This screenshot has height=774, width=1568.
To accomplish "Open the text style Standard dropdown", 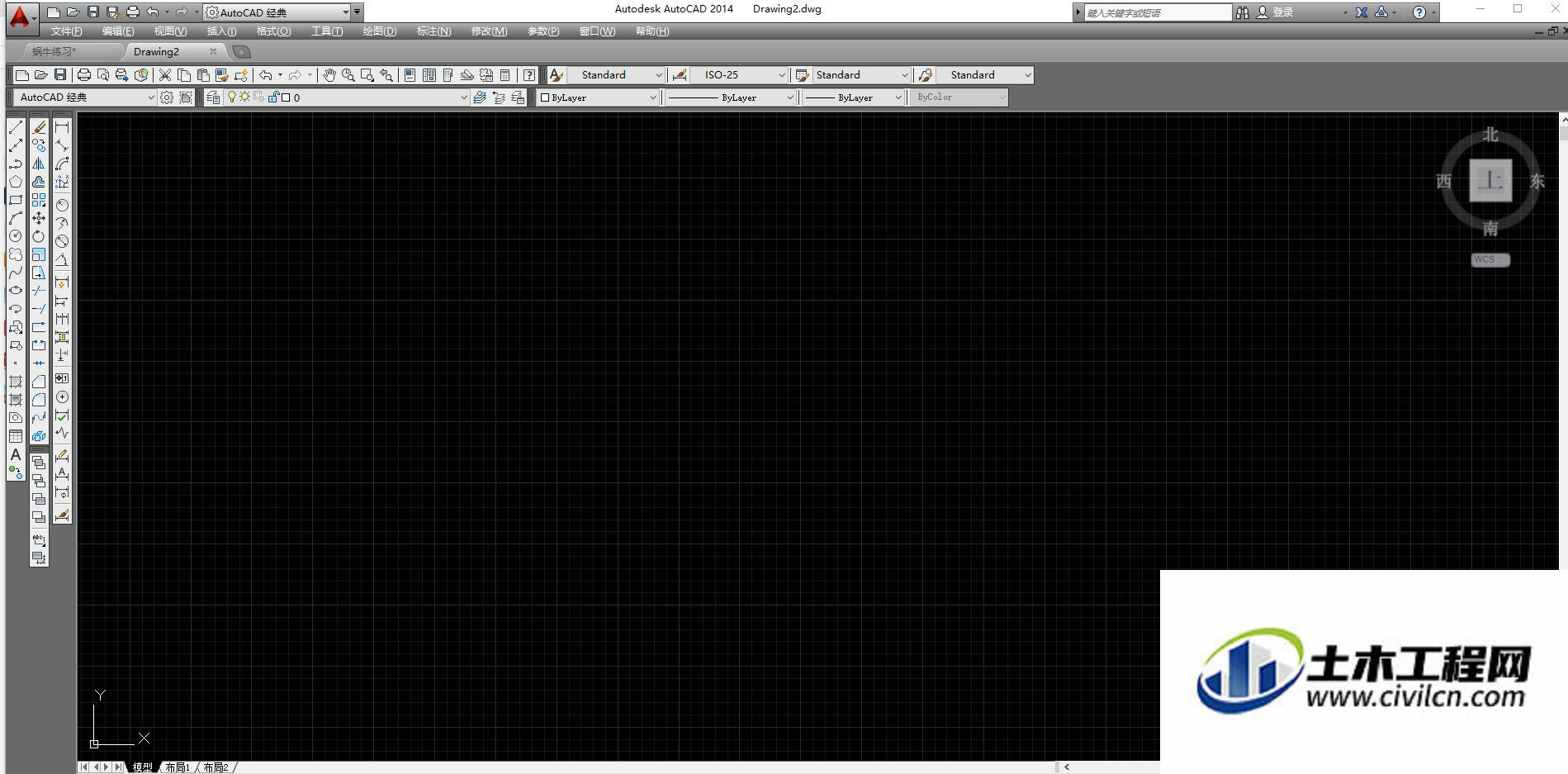I will 616,75.
